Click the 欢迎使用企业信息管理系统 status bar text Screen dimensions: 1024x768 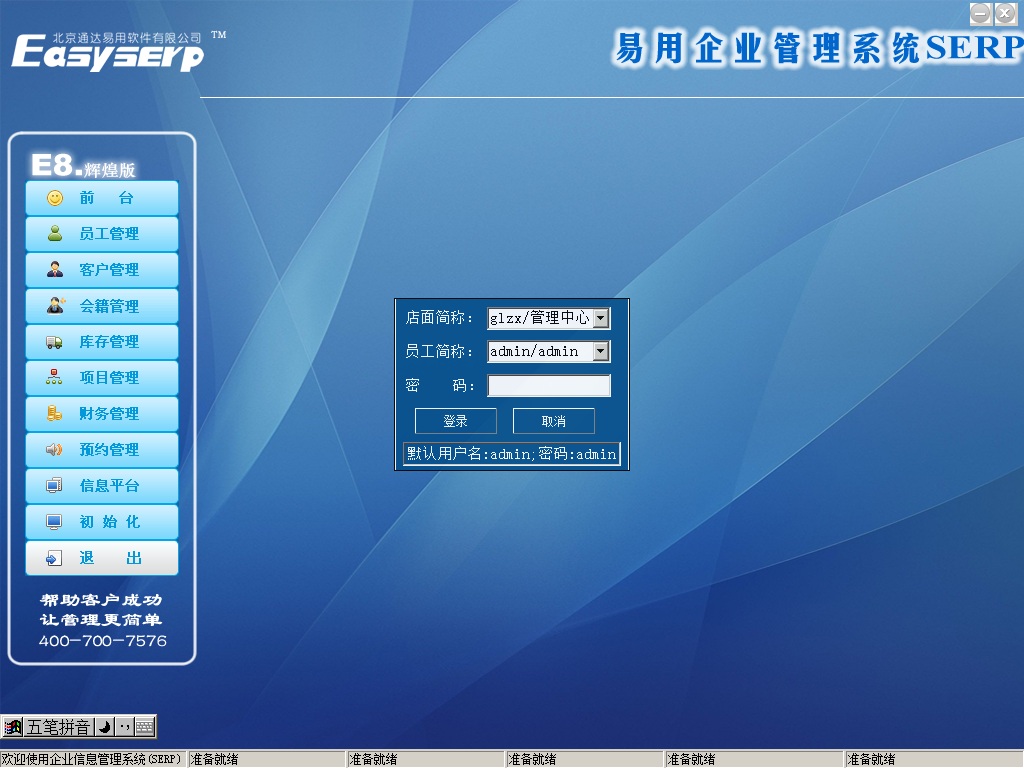91,760
